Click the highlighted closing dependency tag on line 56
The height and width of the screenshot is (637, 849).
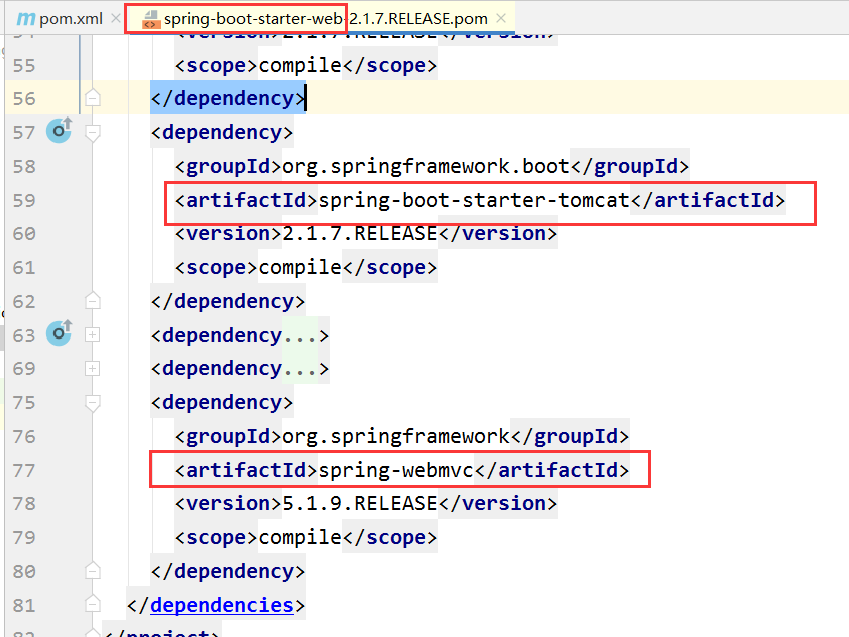(x=228, y=98)
